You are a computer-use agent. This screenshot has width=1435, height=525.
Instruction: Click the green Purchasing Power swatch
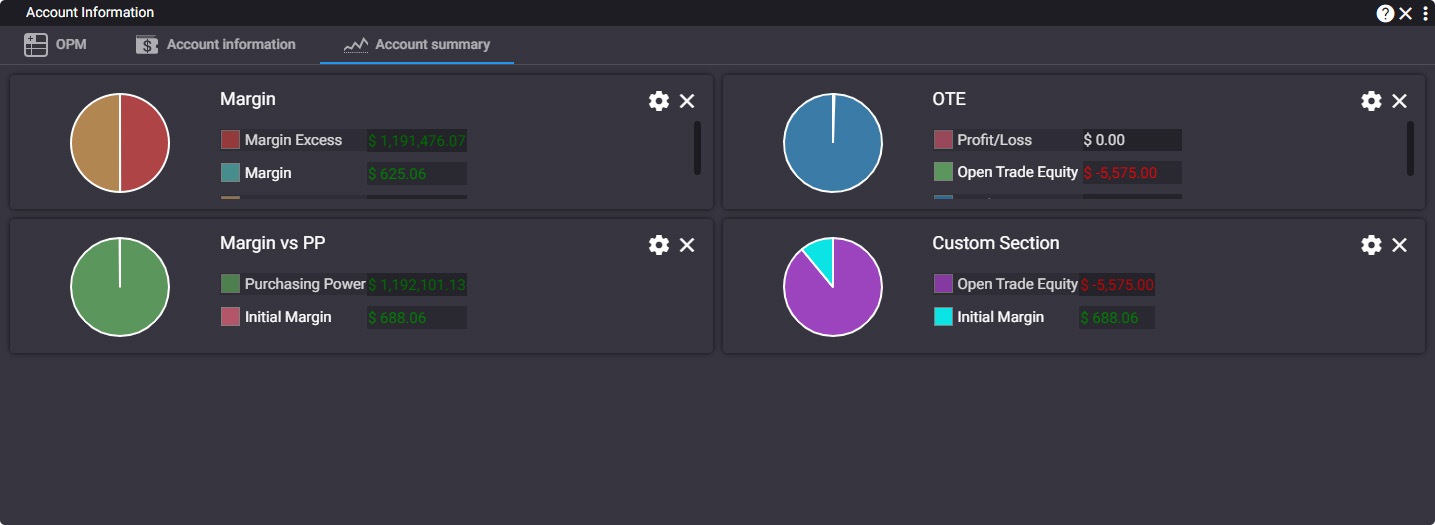[230, 284]
